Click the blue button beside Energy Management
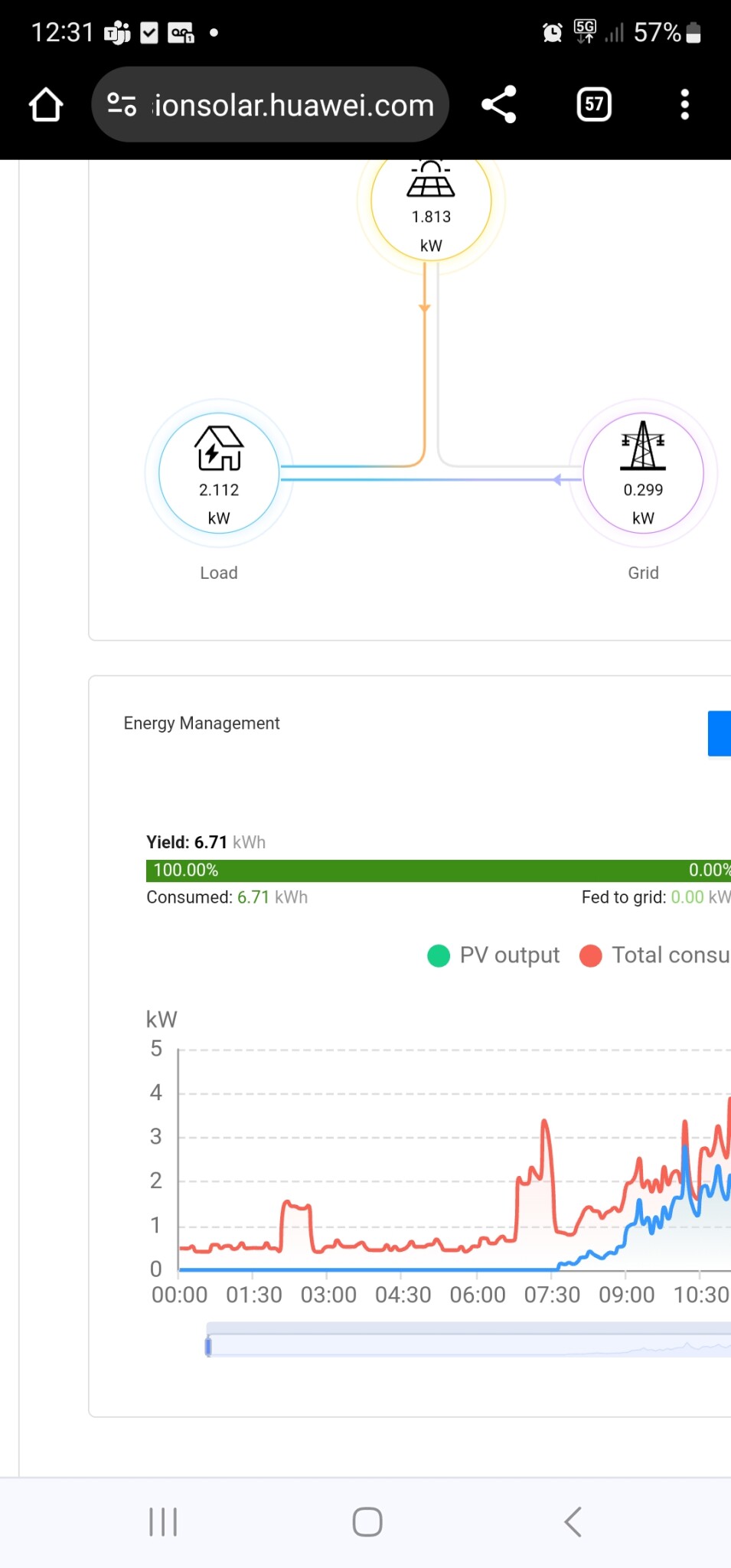The height and width of the screenshot is (1568, 731). tap(719, 733)
